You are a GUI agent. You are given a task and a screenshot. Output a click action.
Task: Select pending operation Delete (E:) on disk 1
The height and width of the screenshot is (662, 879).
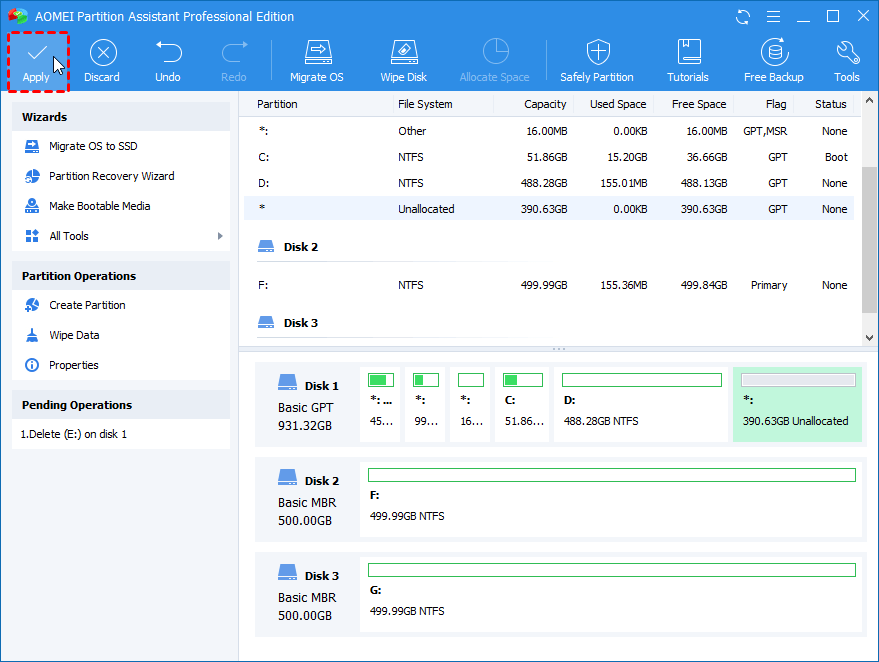click(74, 434)
